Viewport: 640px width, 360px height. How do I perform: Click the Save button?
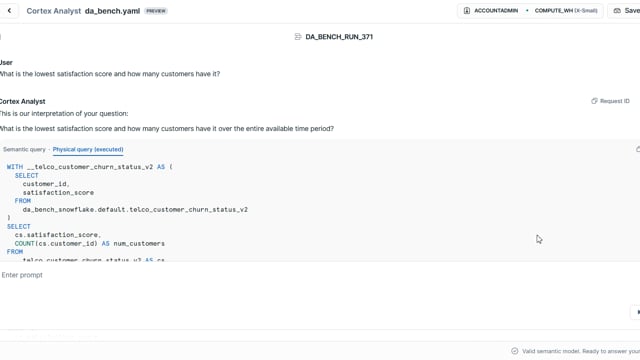tap(629, 11)
